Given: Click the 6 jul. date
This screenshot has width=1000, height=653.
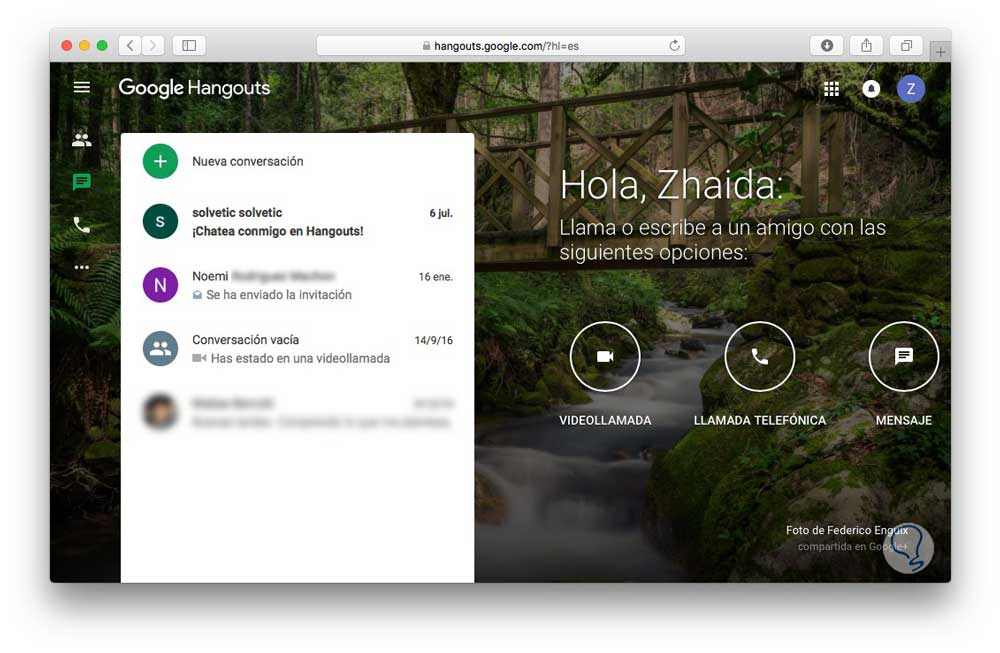Looking at the screenshot, I should click(441, 213).
